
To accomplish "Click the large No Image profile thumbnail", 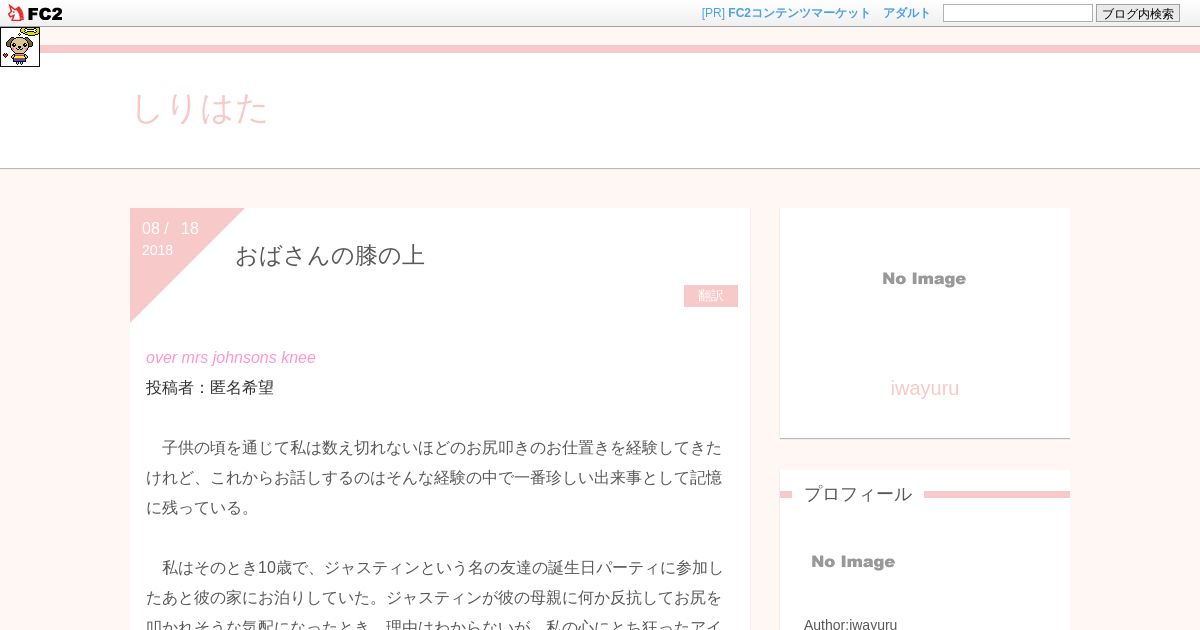I will [x=924, y=279].
